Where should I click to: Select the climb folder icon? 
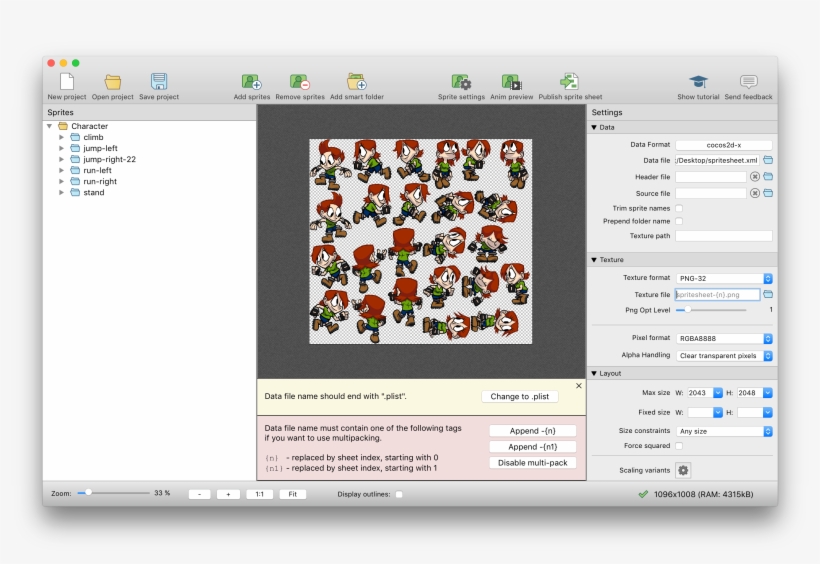[75, 137]
